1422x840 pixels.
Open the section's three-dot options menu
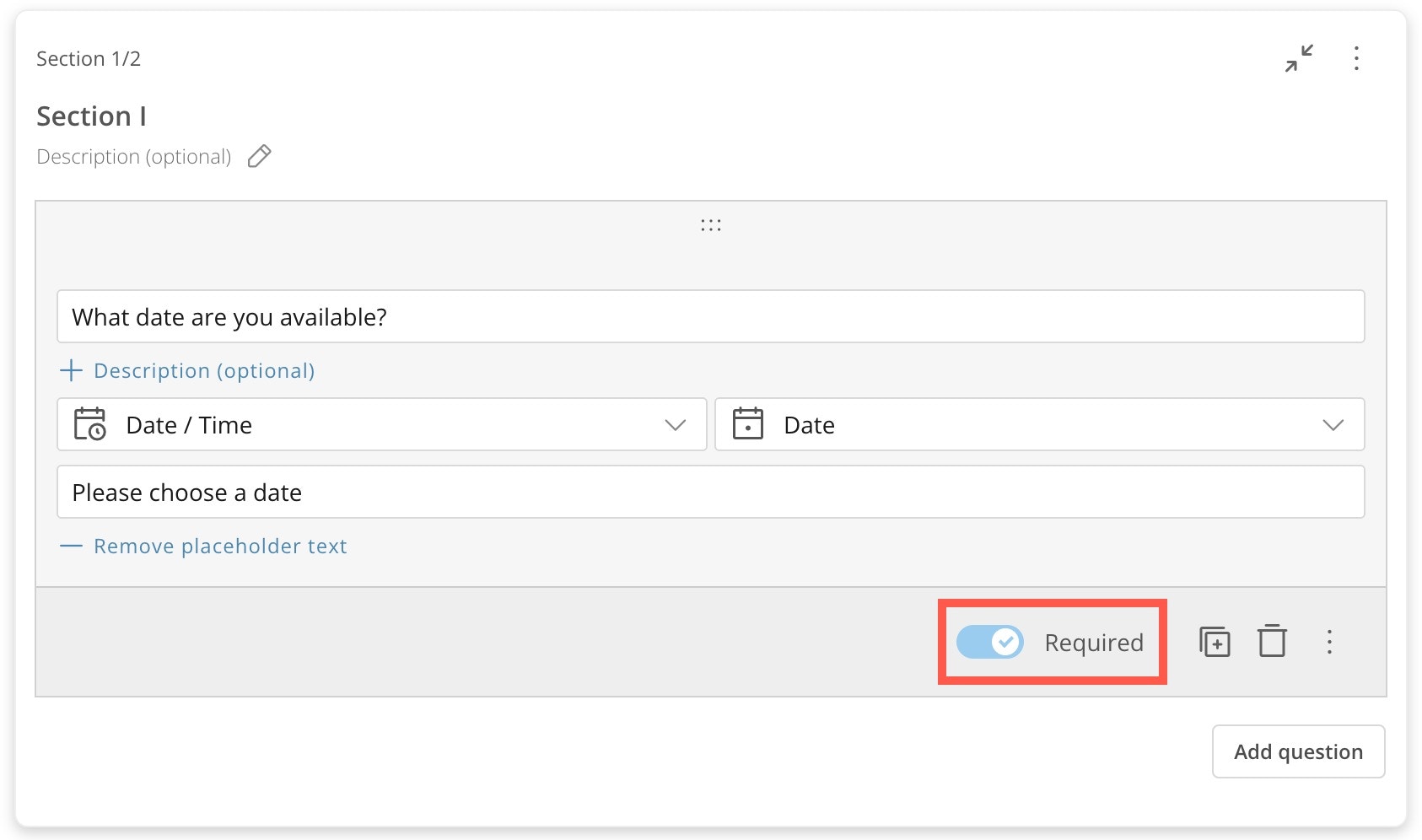(1356, 58)
